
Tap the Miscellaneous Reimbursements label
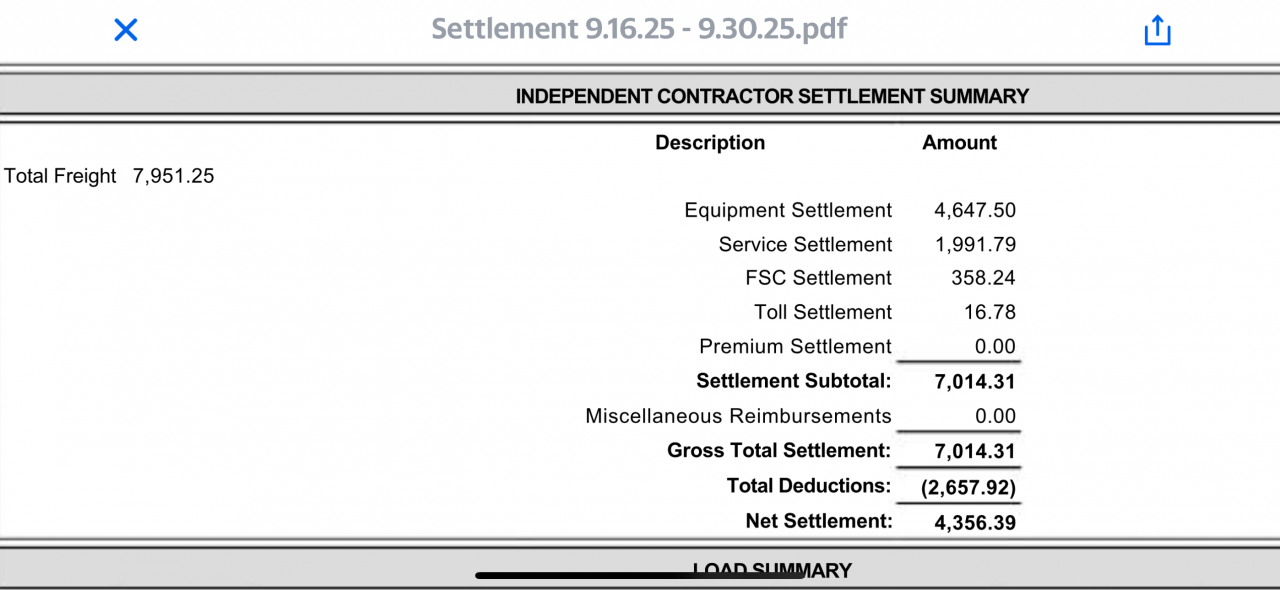[738, 416]
